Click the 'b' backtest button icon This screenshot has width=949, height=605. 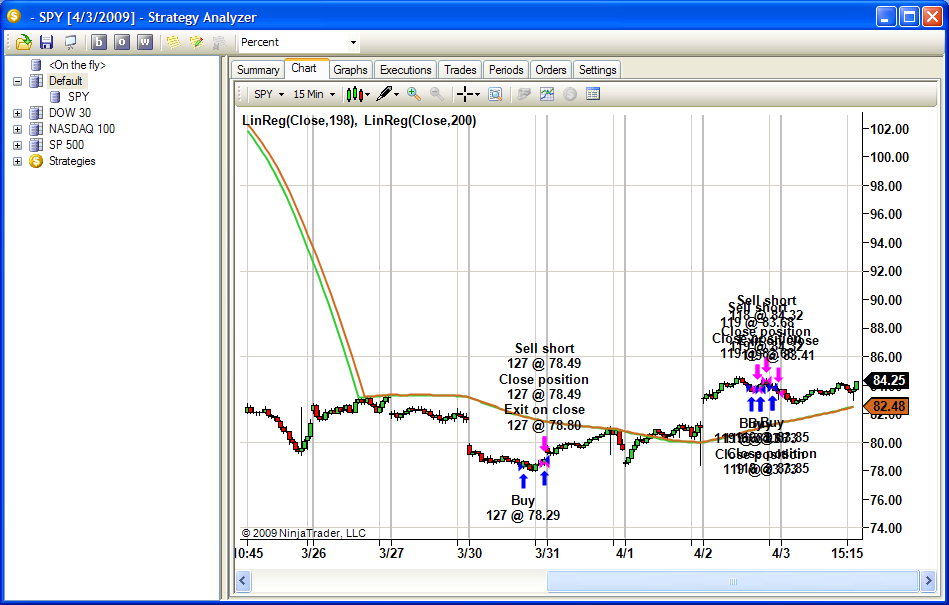click(x=99, y=42)
